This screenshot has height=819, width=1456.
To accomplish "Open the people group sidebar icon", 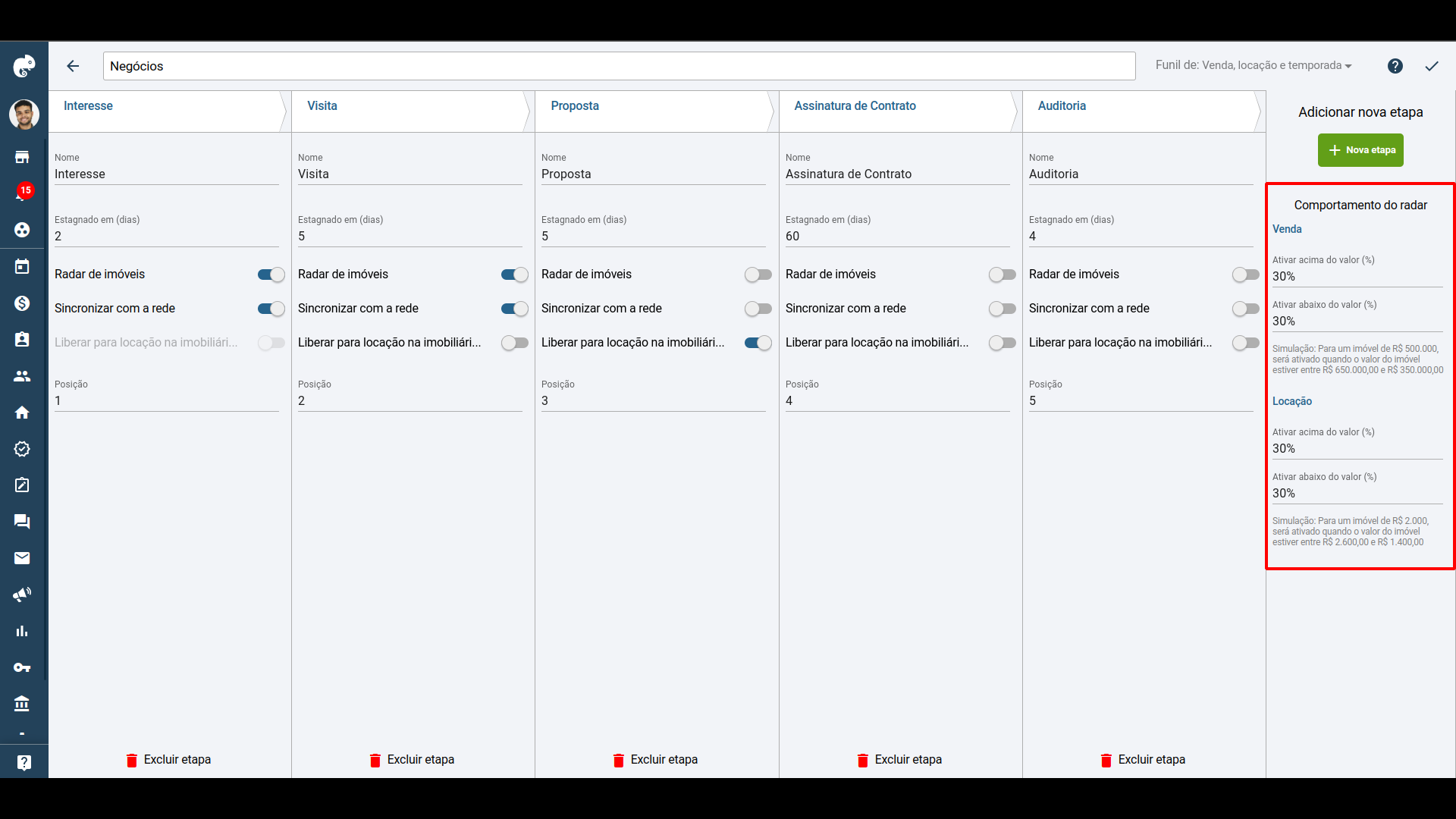I will tap(22, 376).
